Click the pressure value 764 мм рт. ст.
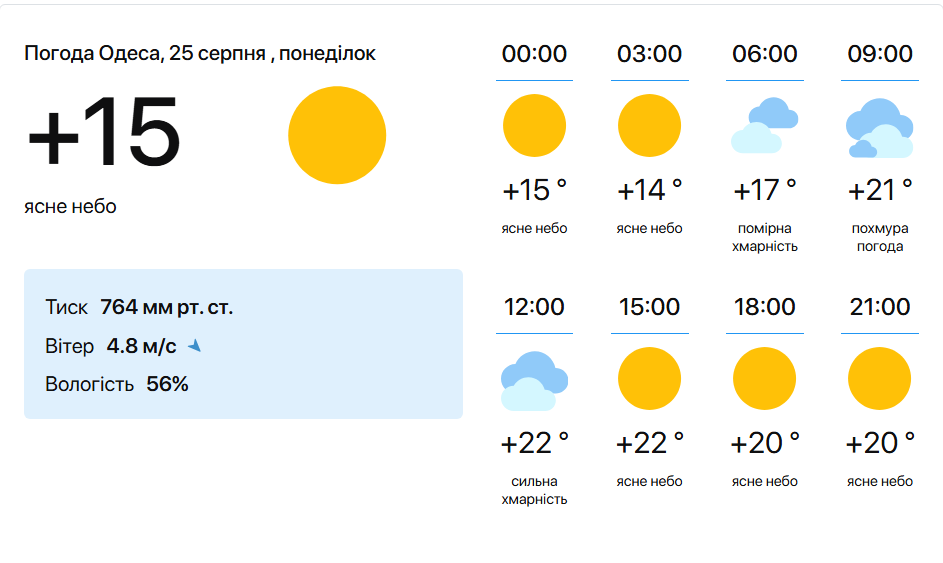This screenshot has height=563, width=943. pos(166,307)
